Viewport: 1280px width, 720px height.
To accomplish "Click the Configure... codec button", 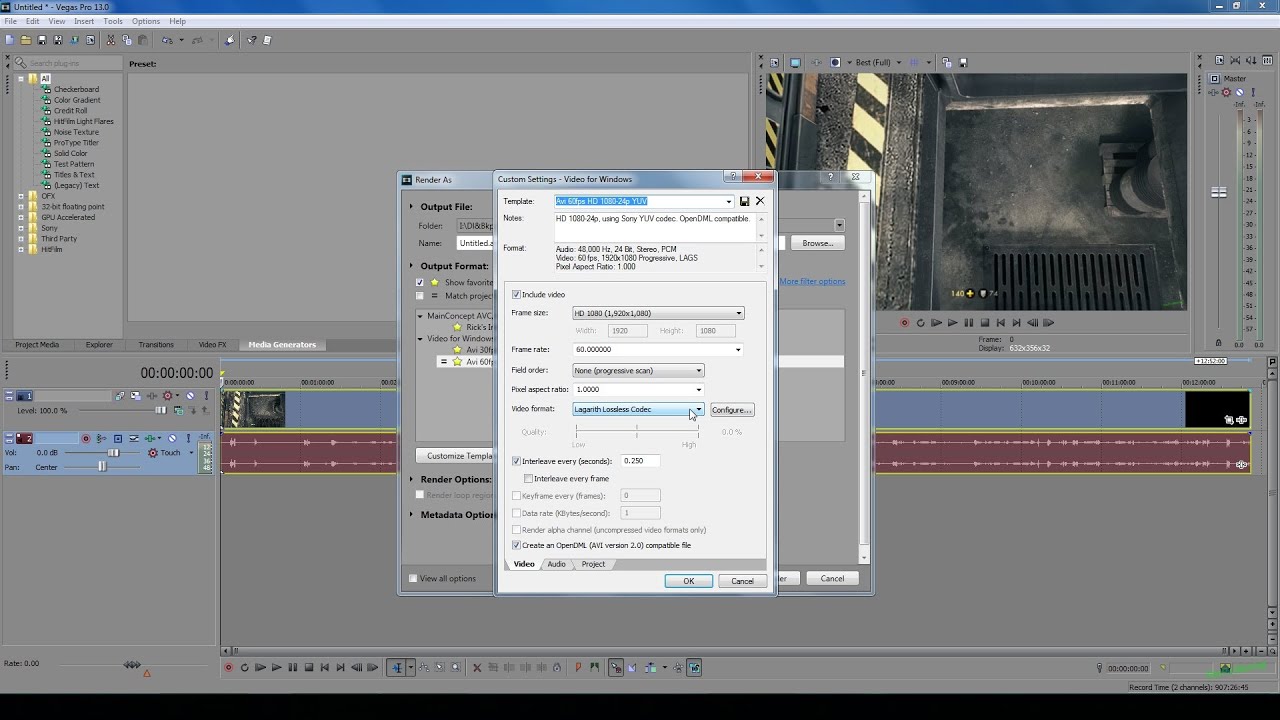I will tap(731, 410).
